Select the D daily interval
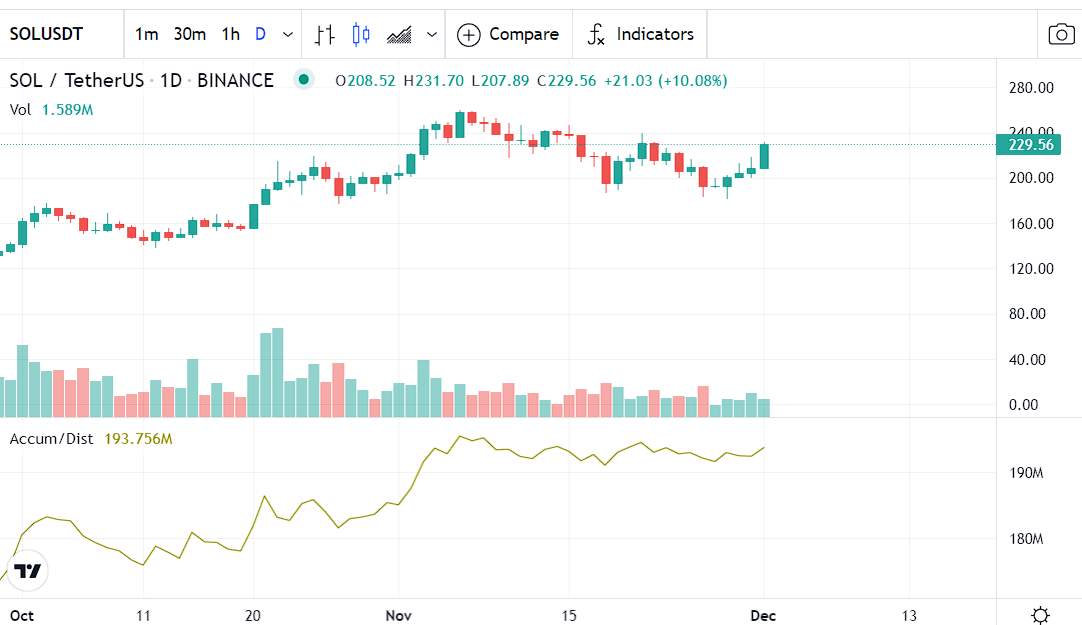The width and height of the screenshot is (1082, 625). coord(260,35)
